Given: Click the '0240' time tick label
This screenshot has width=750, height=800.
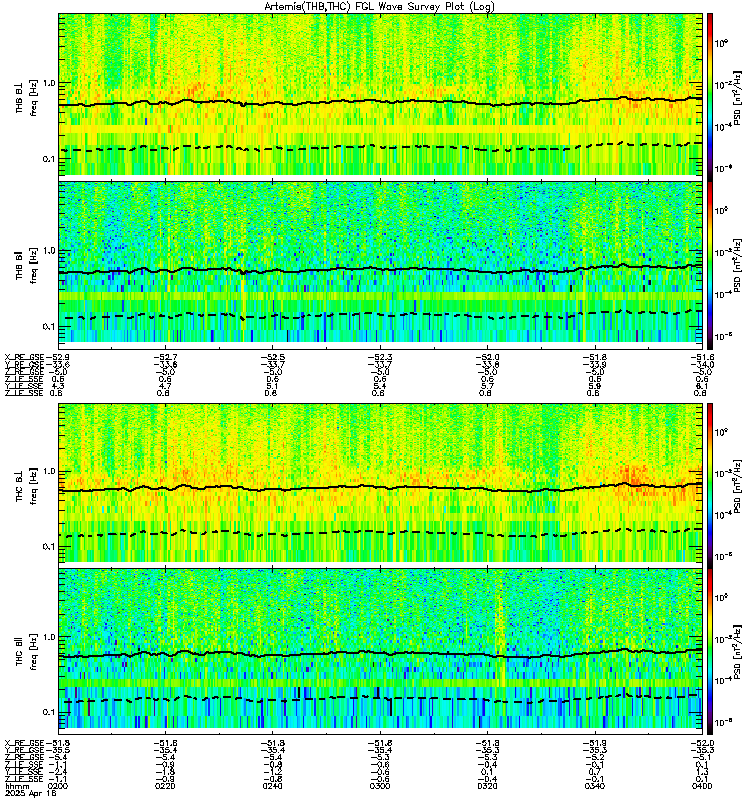Looking at the screenshot, I should point(273,786).
